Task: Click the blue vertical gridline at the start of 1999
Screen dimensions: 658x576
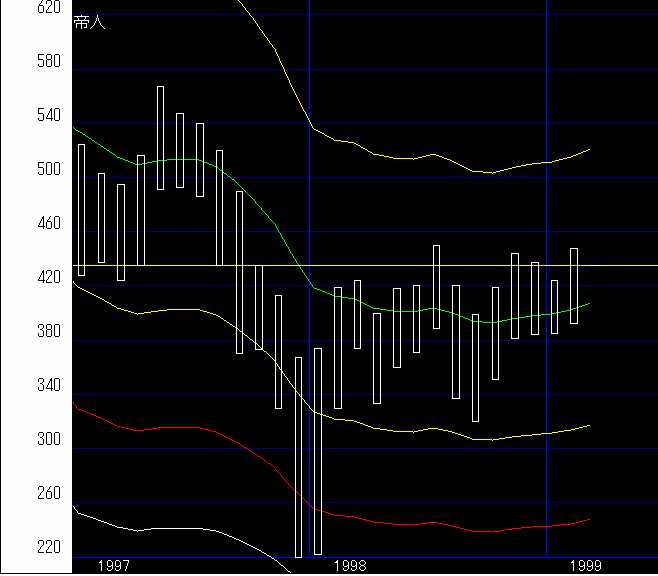Action: pyautogui.click(x=547, y=100)
